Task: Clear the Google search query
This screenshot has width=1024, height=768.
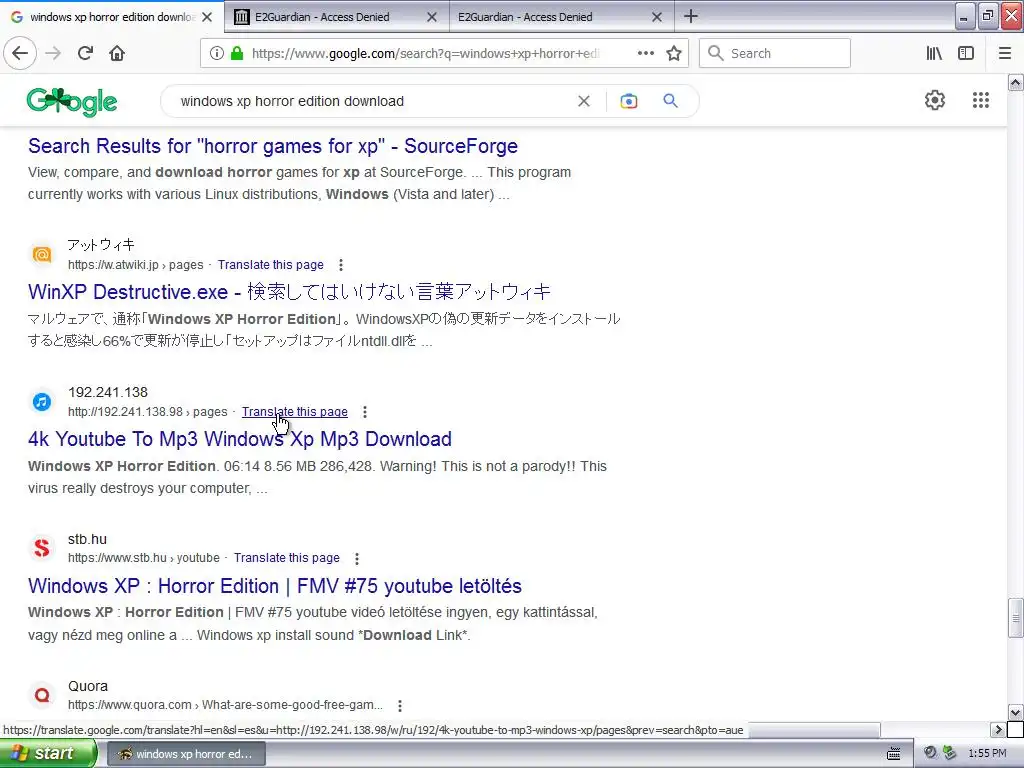Action: point(584,101)
